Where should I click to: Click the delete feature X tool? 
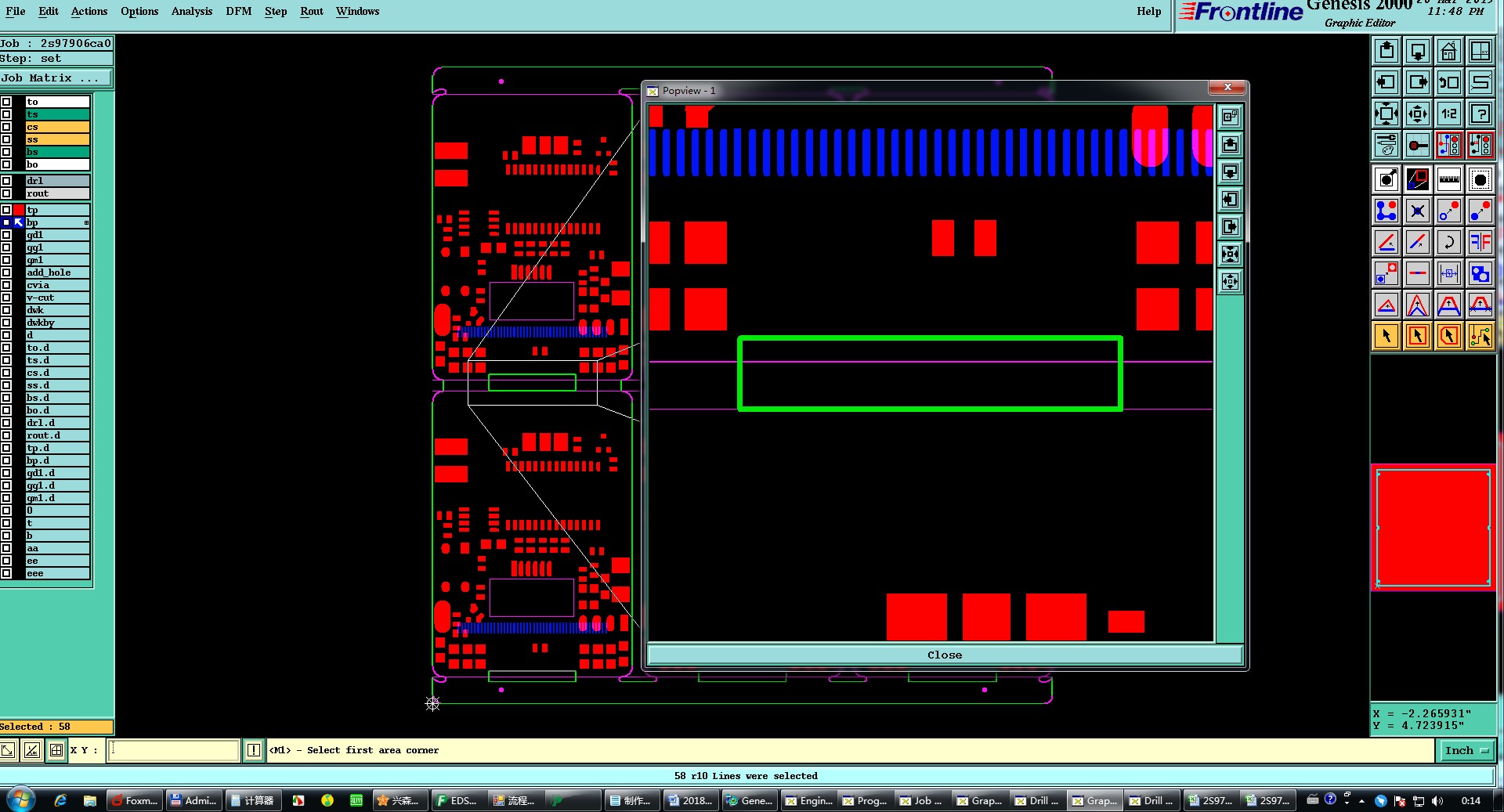tap(1418, 211)
